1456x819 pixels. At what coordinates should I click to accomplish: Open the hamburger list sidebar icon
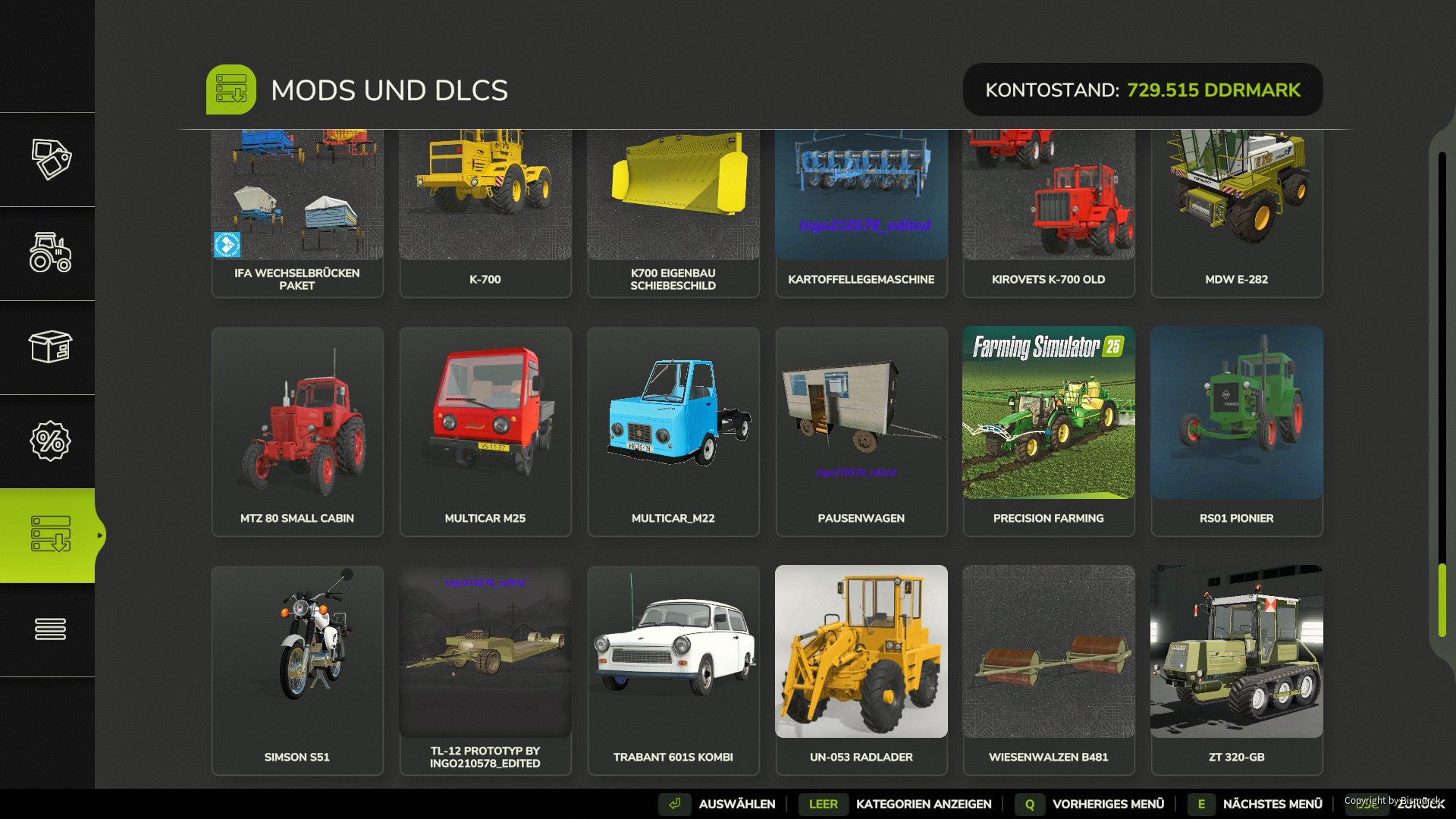50,629
